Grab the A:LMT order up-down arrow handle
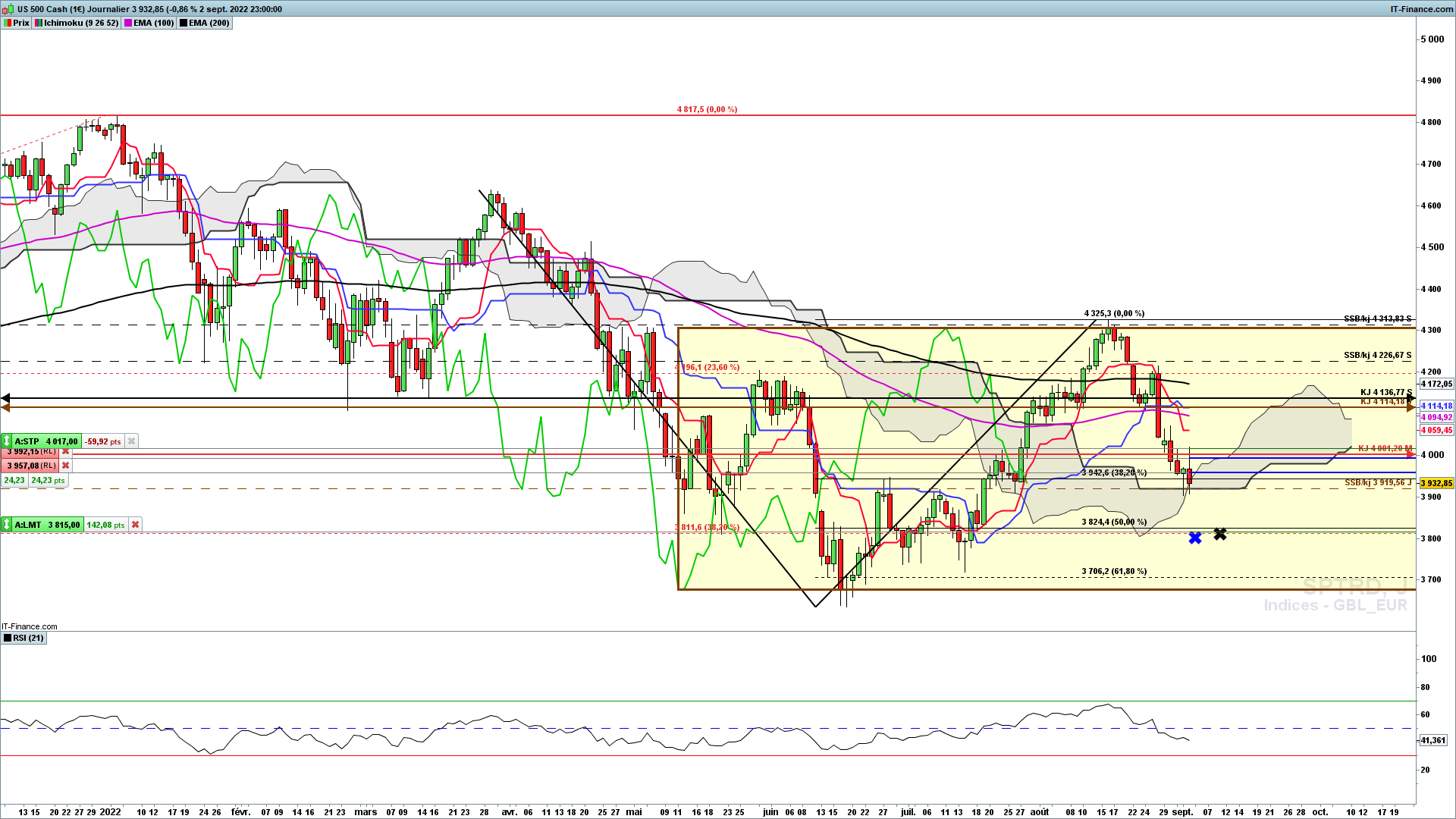Viewport: 1456px width, 819px height. 7,525
